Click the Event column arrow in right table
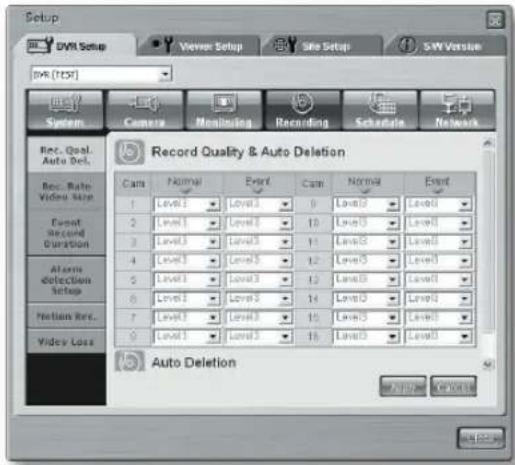The width and height of the screenshot is (515, 465). click(437, 191)
